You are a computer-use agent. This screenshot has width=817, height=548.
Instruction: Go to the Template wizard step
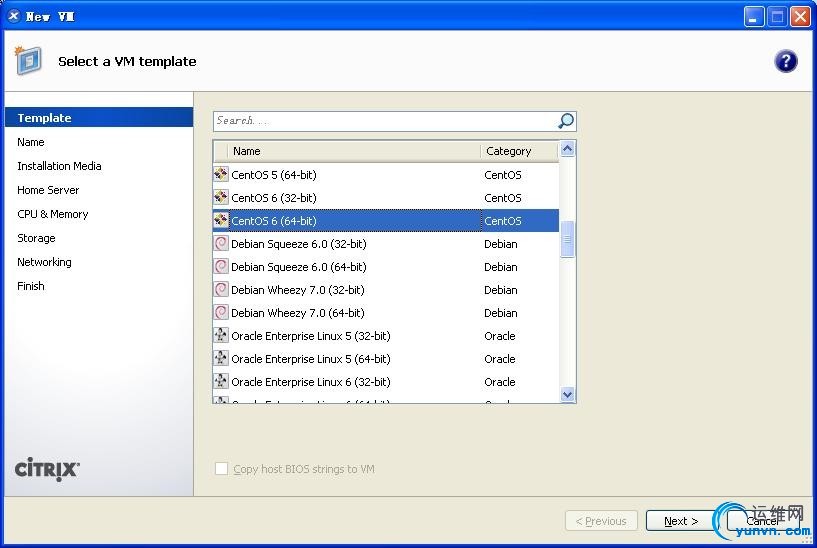coord(99,117)
